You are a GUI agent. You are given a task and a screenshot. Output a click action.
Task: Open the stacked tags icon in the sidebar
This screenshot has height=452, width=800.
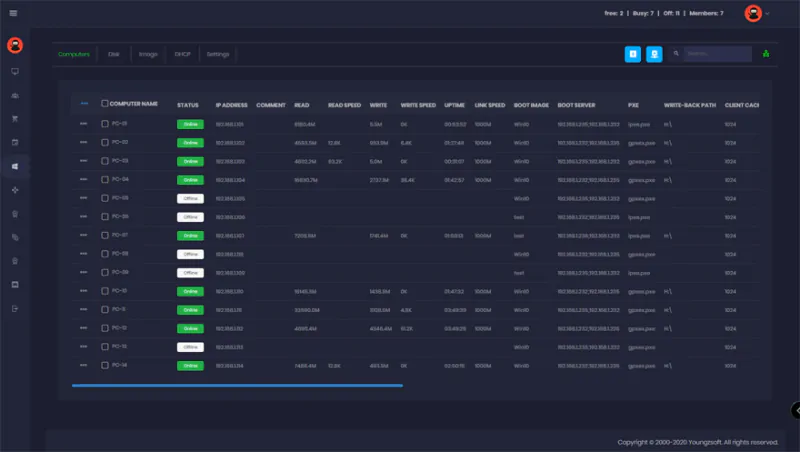(15, 237)
